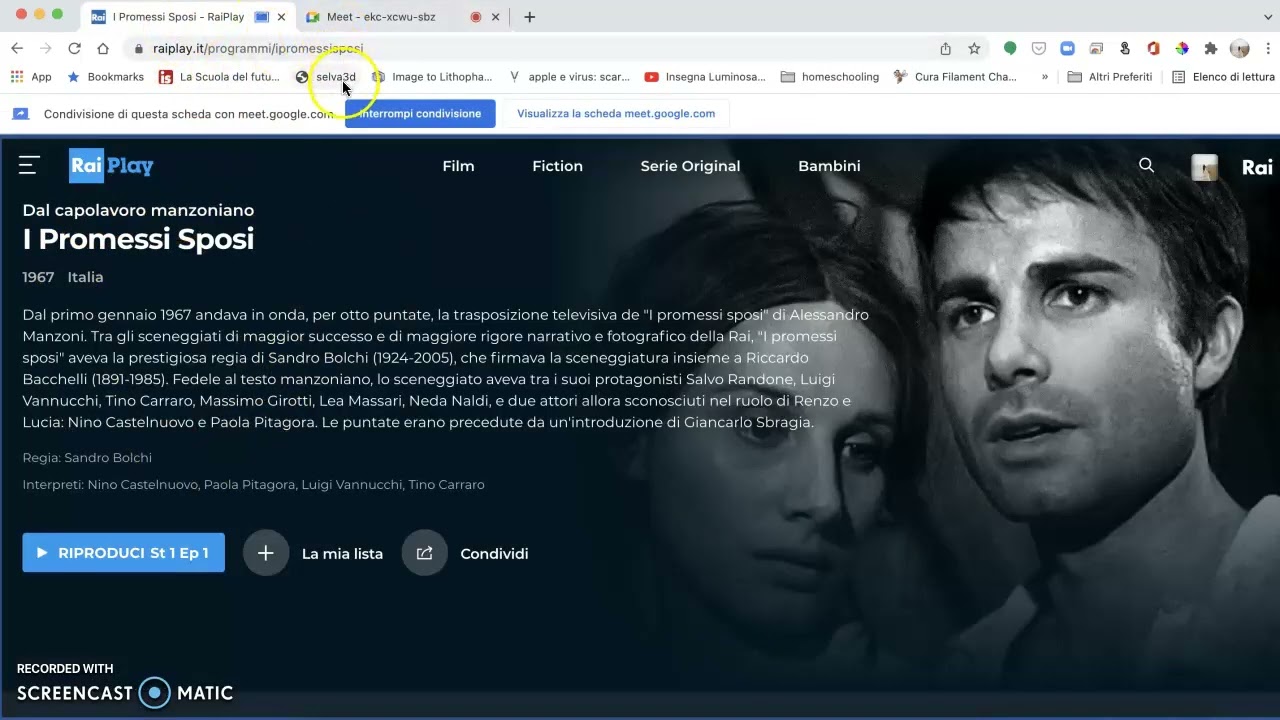
Task: Click the Condividi share icon
Action: [424, 553]
